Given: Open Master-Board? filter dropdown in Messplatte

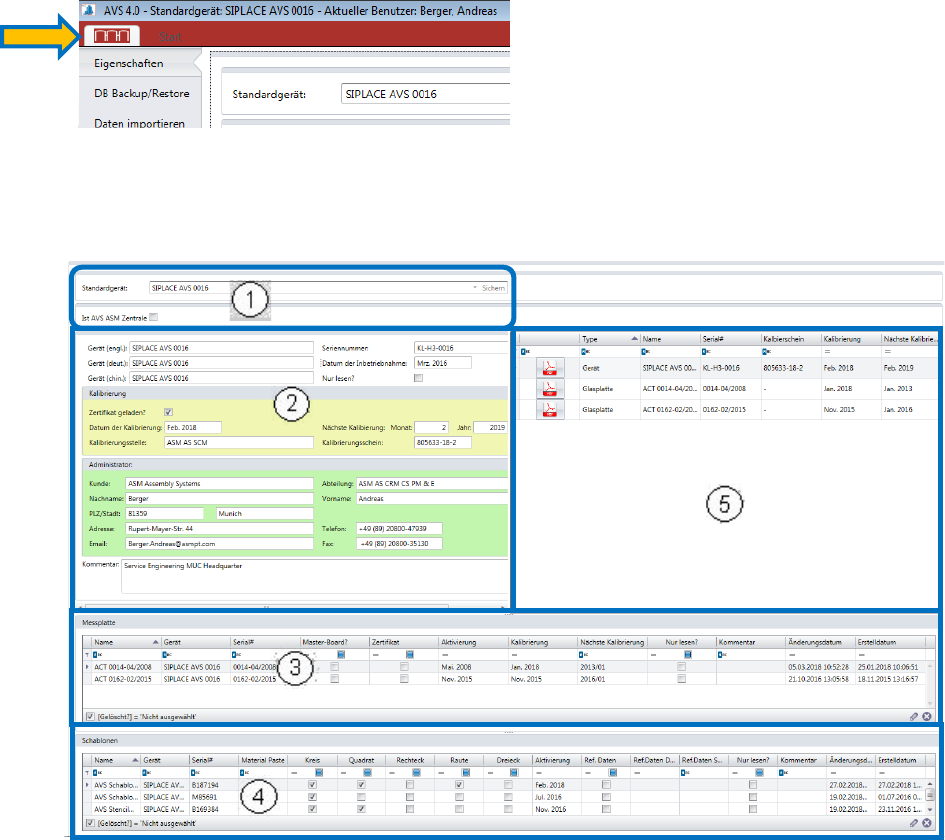Looking at the screenshot, I should 341,654.
